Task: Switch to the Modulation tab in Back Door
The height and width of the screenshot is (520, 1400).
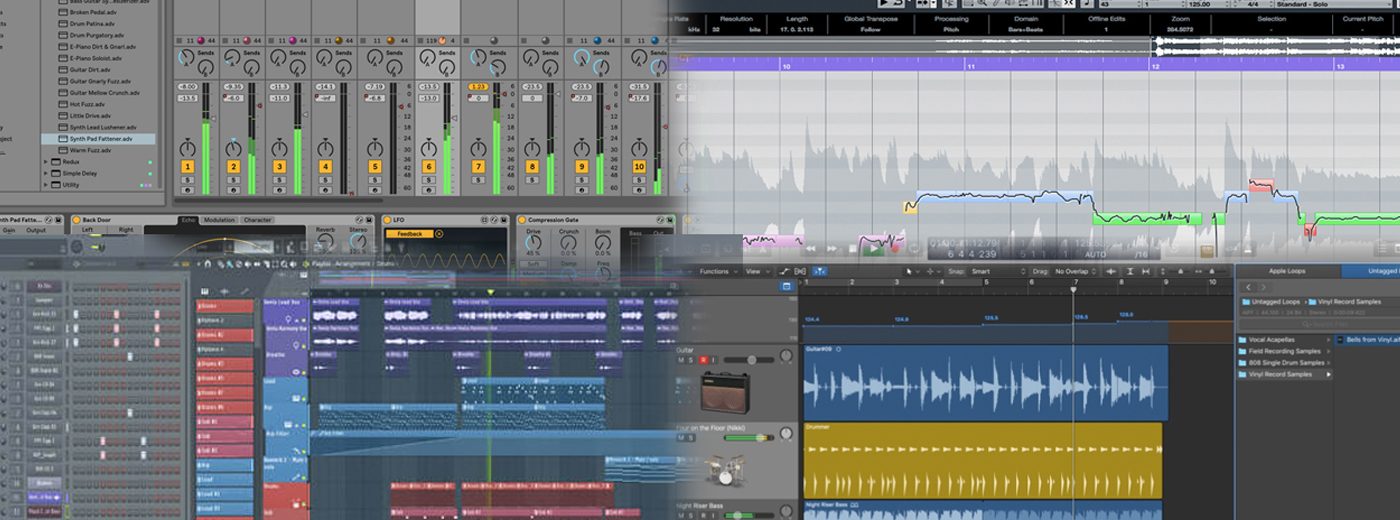Action: [x=219, y=220]
